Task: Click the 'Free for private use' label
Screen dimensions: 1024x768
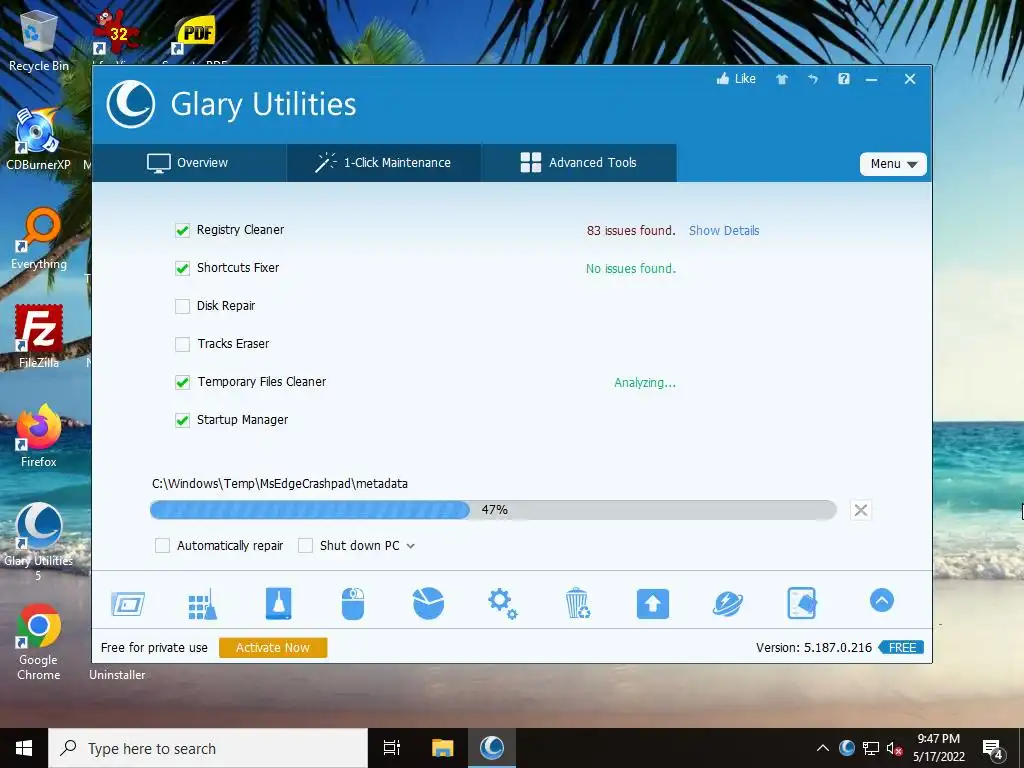Action: (x=154, y=648)
